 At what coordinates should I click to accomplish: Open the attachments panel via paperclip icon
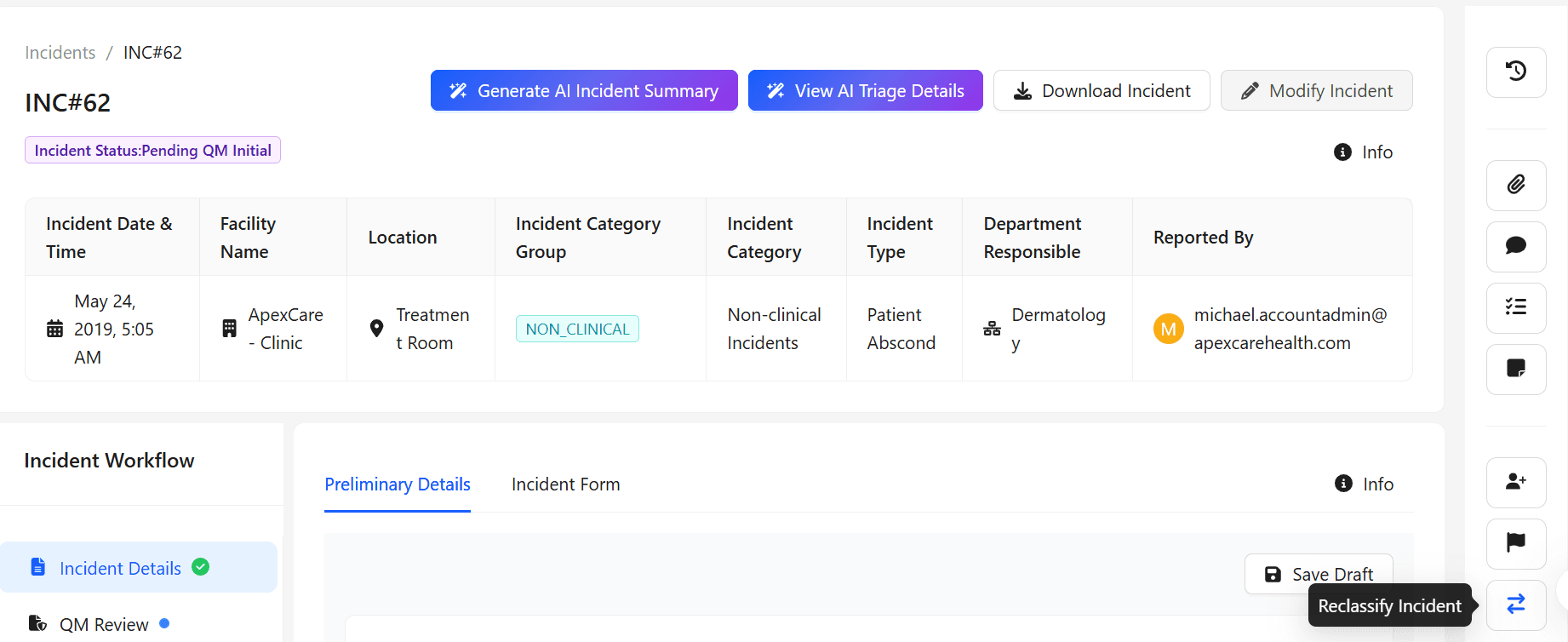(x=1516, y=186)
